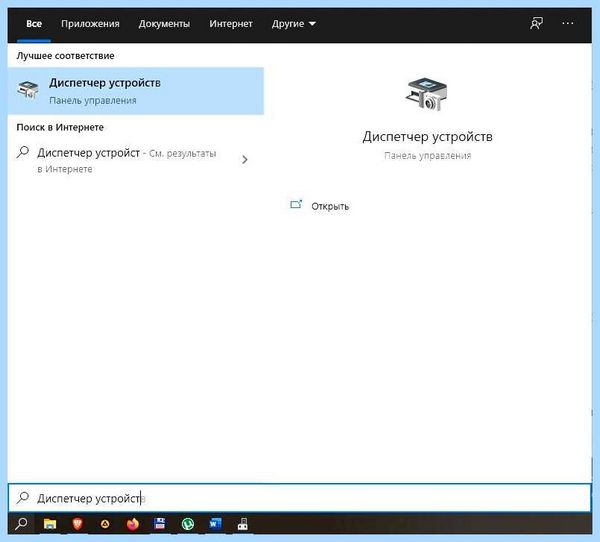600x542 pixels.
Task: Click the magnifier inside the search box
Action: tap(23, 498)
